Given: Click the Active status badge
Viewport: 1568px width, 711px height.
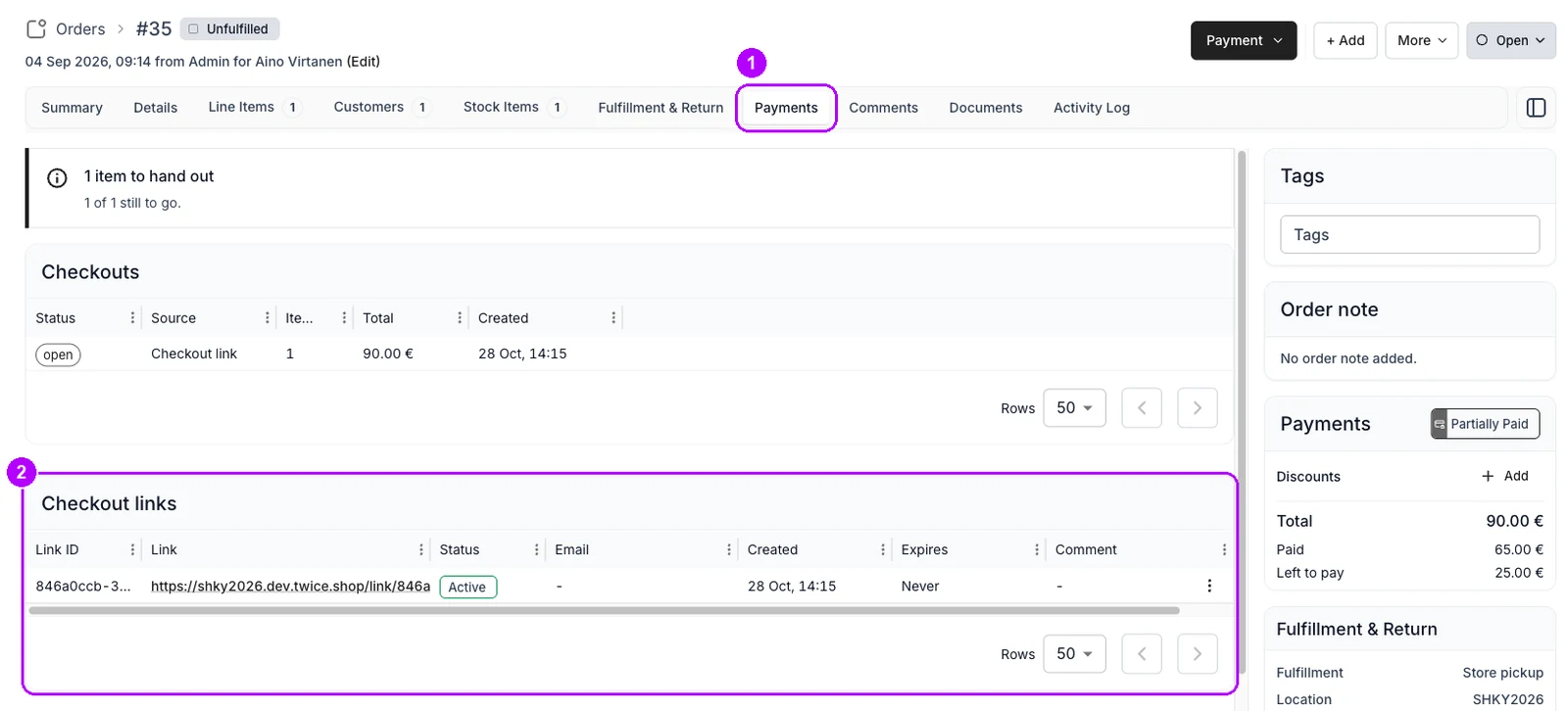Looking at the screenshot, I should tap(468, 587).
